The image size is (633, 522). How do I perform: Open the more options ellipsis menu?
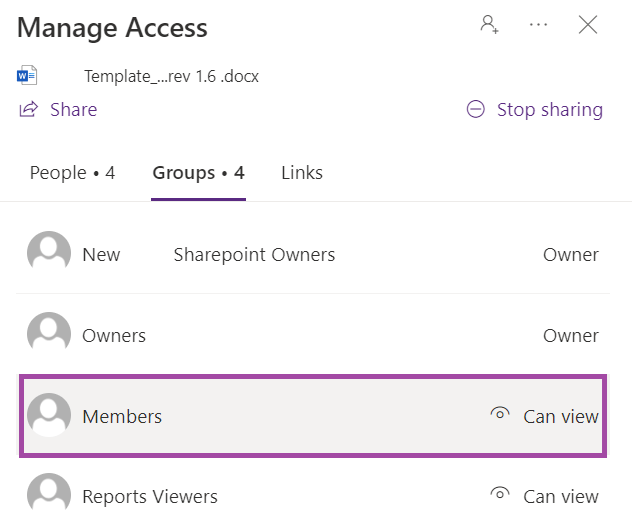point(538,25)
